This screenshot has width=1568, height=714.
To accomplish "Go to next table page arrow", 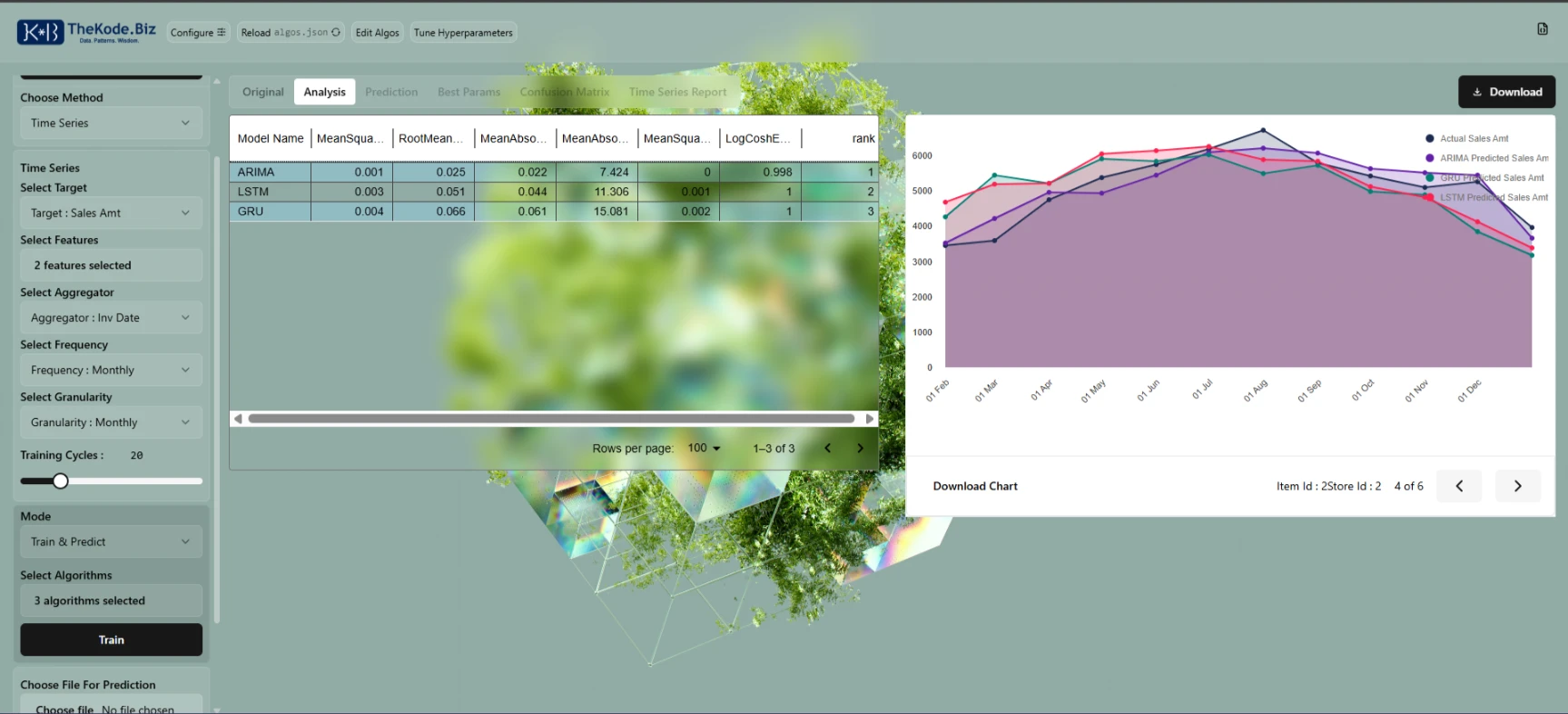I will point(860,448).
